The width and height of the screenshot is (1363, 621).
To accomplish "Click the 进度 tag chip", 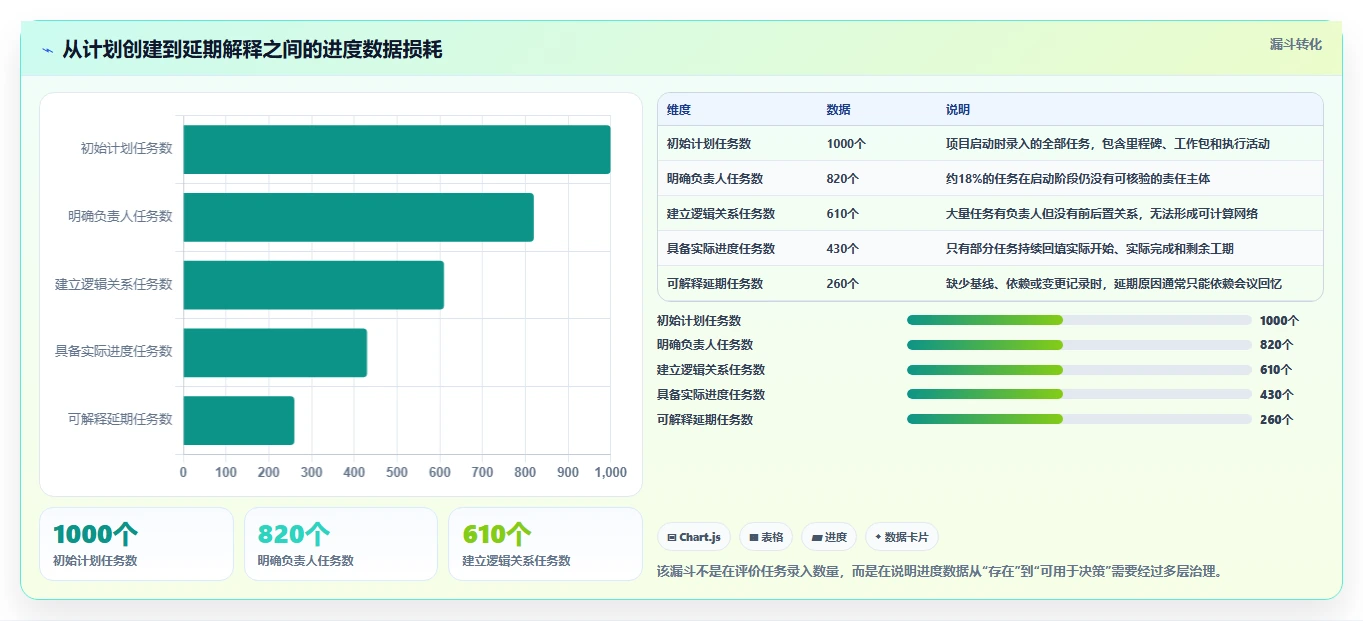I will (x=829, y=537).
